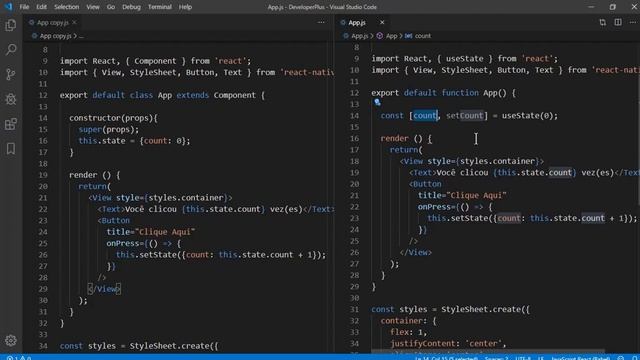Click 'super(props);' in left editor

(109, 129)
